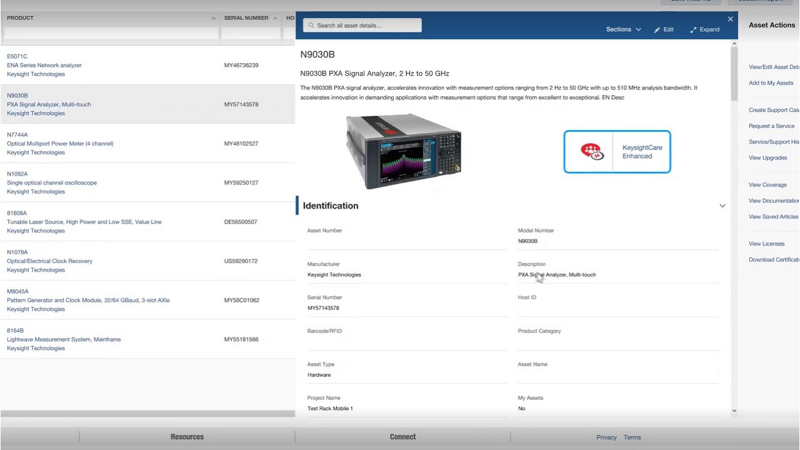Click View Coverage in Asset Actions
The height and width of the screenshot is (450, 800).
click(768, 185)
